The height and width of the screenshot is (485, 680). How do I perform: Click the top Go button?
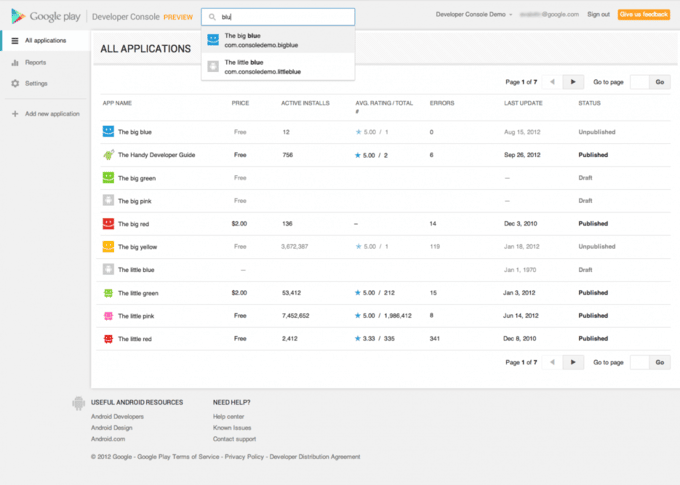[x=660, y=82]
